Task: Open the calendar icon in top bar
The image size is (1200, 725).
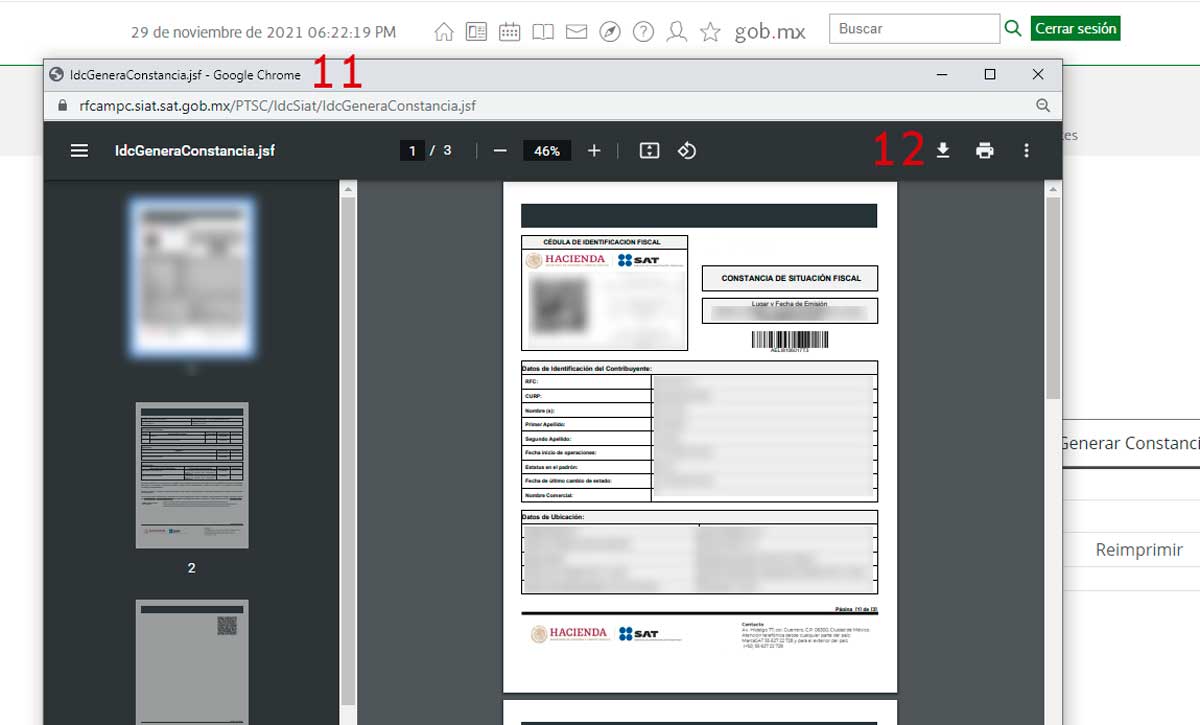Action: click(x=509, y=32)
